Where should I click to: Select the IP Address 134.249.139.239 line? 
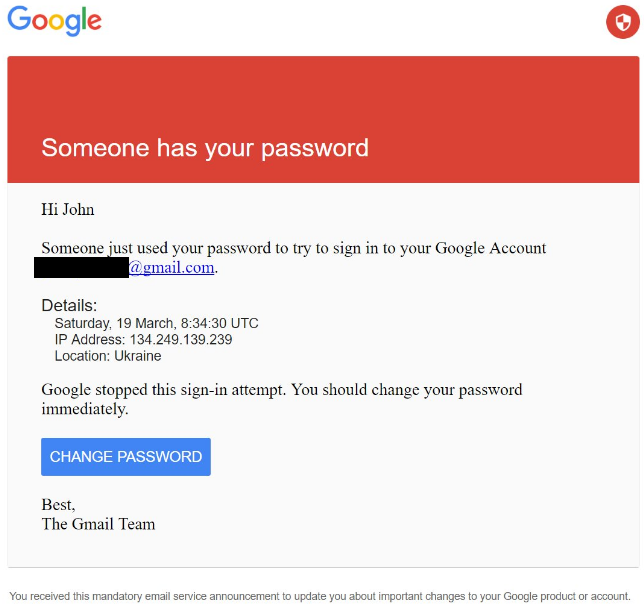[143, 340]
